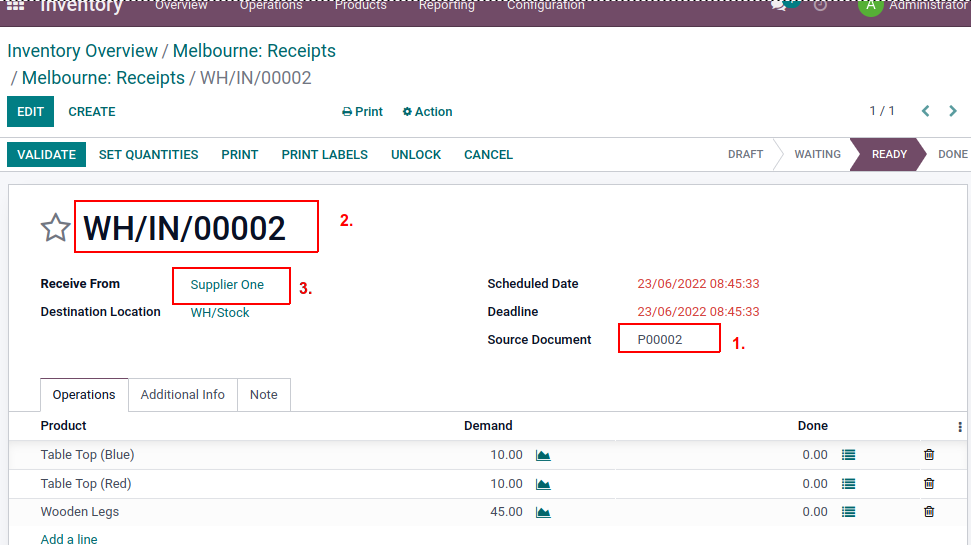Click the Wooden Legs product cell
The image size is (971, 545).
coord(80,512)
